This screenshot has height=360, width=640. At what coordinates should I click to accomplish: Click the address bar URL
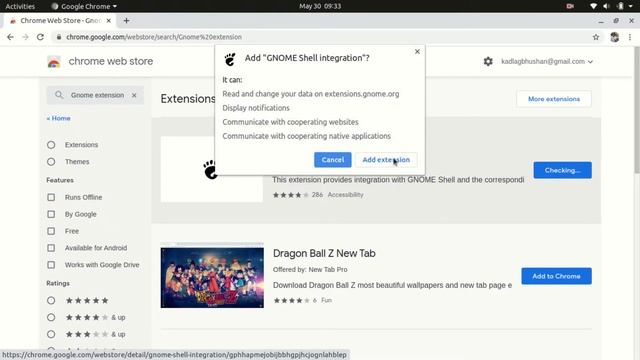[154, 37]
